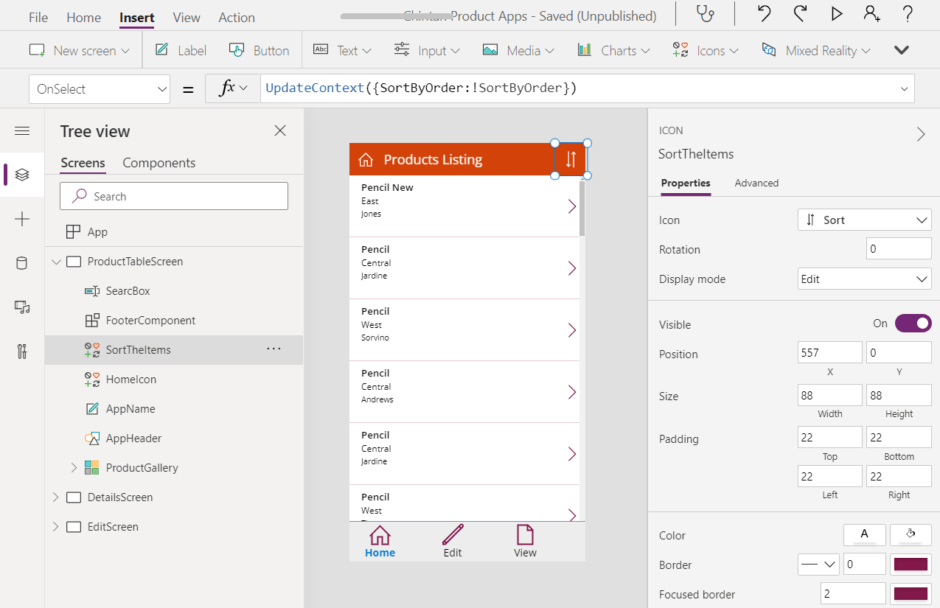
Task: Collapse the ProductTableScreen tree node
Action: point(56,261)
